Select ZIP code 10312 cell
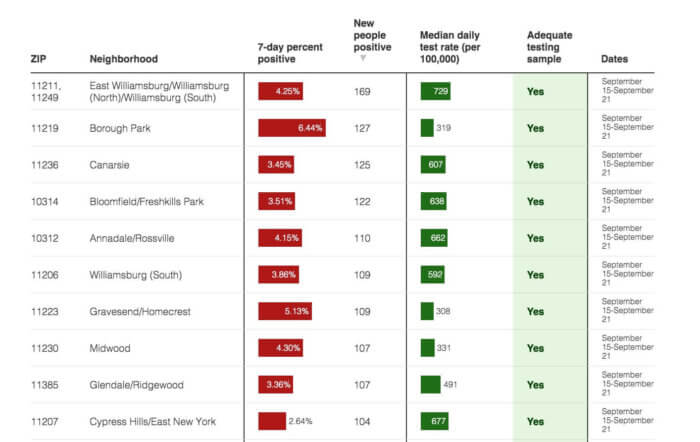This screenshot has width=700, height=442. [46, 238]
